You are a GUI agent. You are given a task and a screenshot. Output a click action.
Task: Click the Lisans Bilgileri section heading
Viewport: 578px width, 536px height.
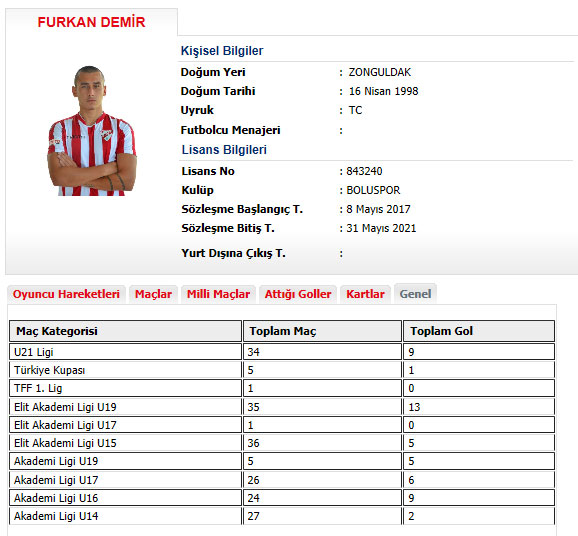224,150
